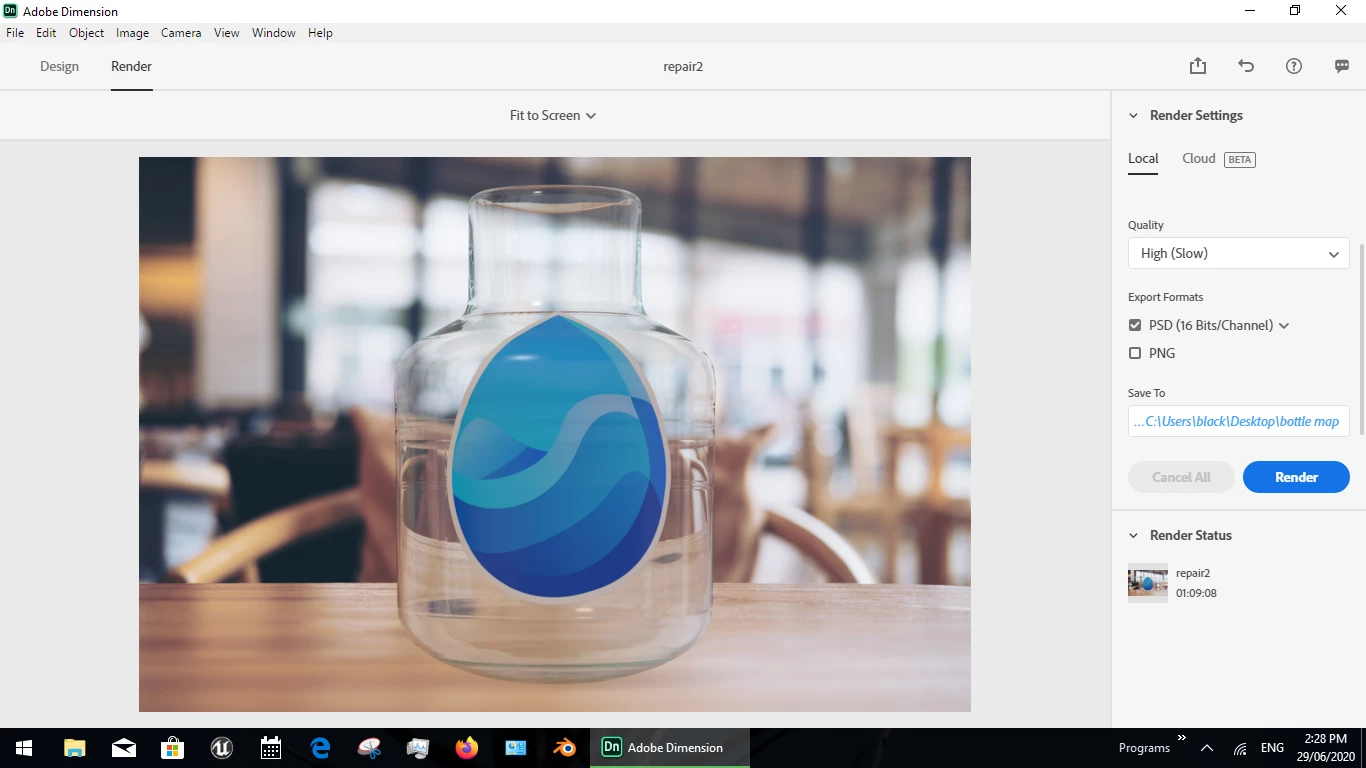Open the Camera menu
This screenshot has height=768, width=1366.
181,33
